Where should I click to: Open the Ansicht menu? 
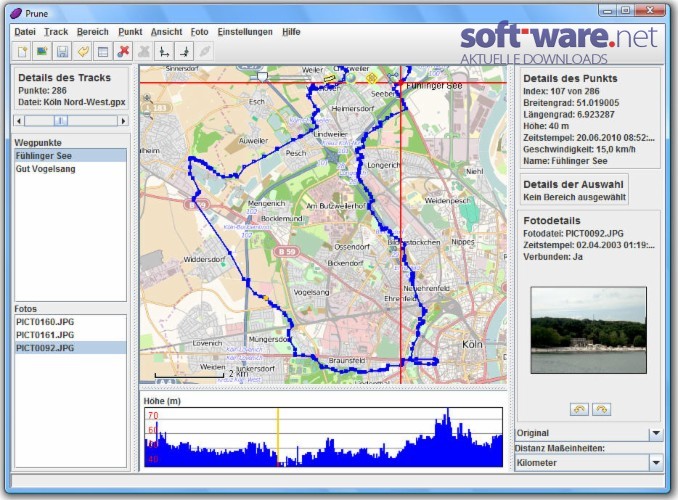click(166, 32)
